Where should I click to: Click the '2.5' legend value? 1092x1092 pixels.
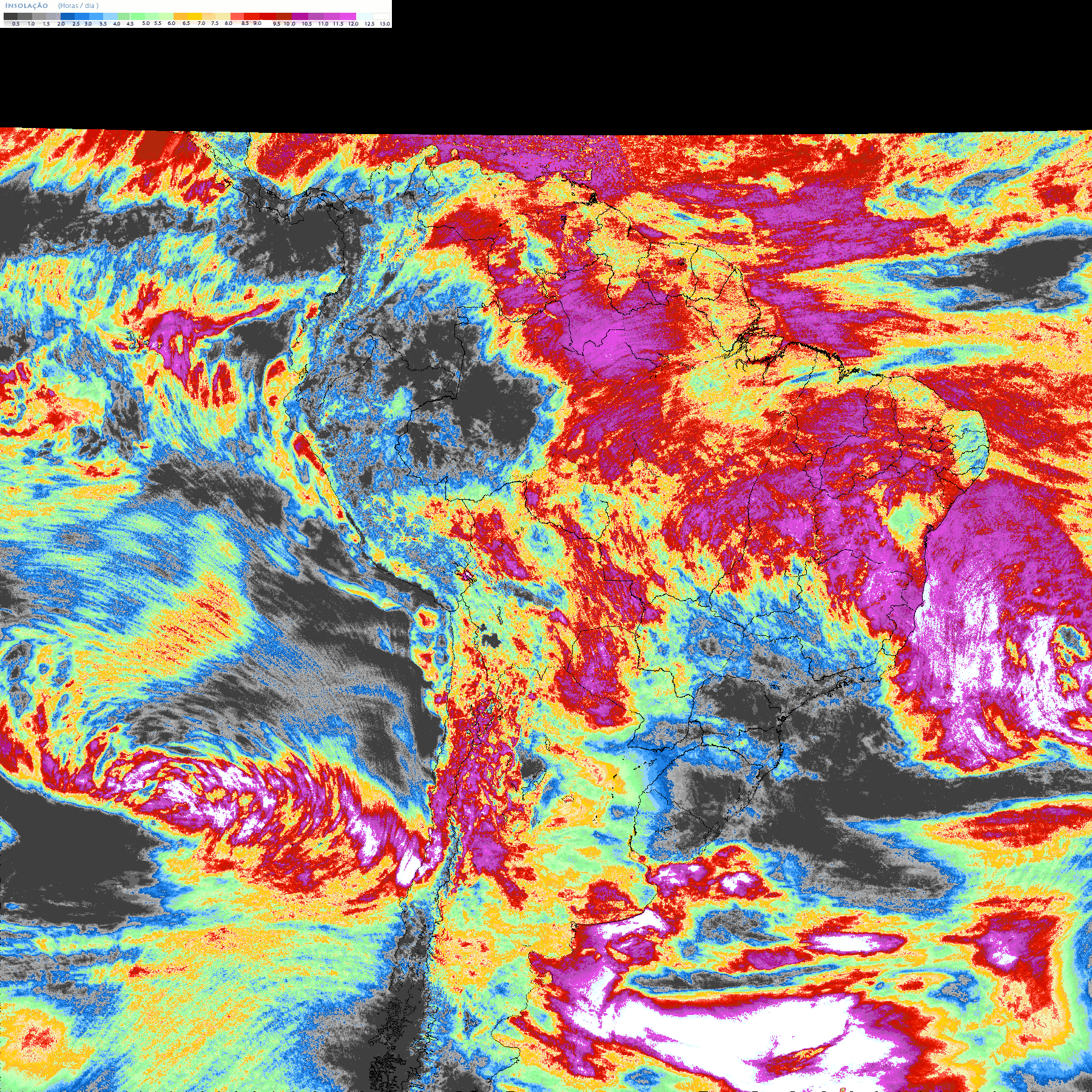(76, 24)
